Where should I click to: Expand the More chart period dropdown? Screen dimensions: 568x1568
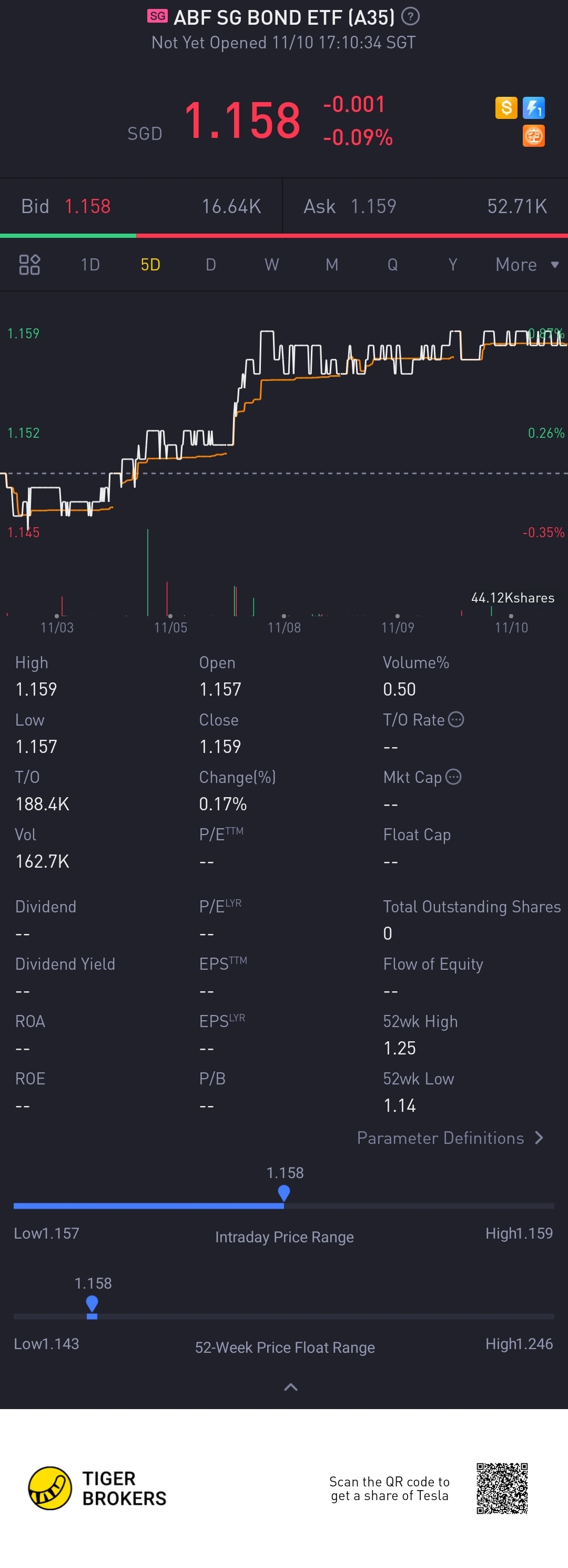coord(526,265)
